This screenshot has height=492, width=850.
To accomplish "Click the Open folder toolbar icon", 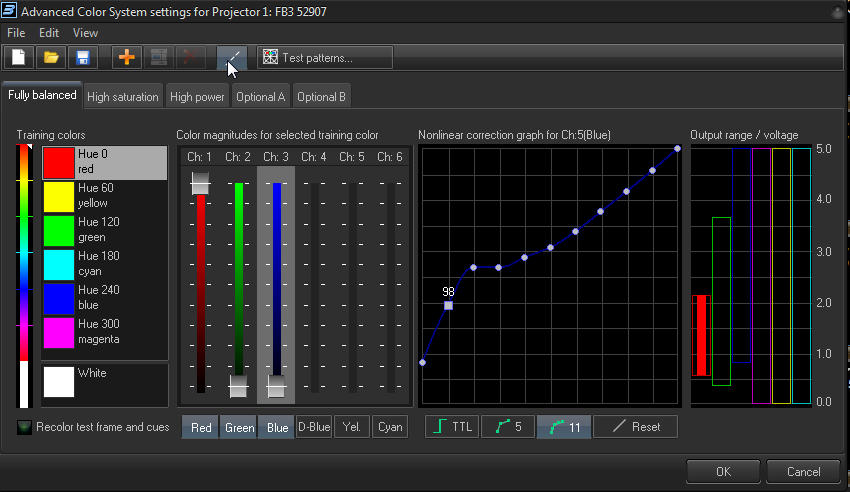I will [51, 57].
